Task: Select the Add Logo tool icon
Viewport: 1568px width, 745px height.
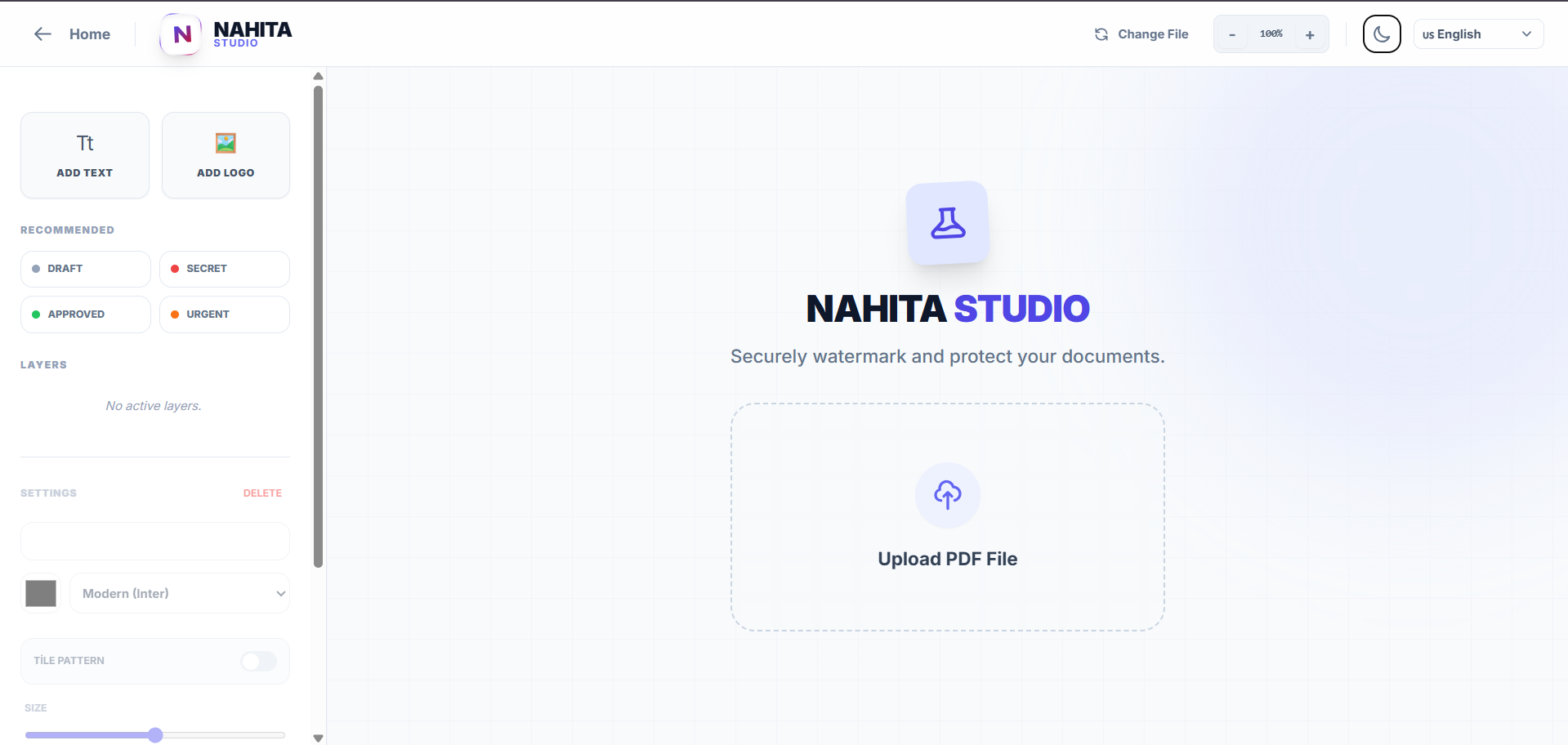Action: pyautogui.click(x=225, y=143)
